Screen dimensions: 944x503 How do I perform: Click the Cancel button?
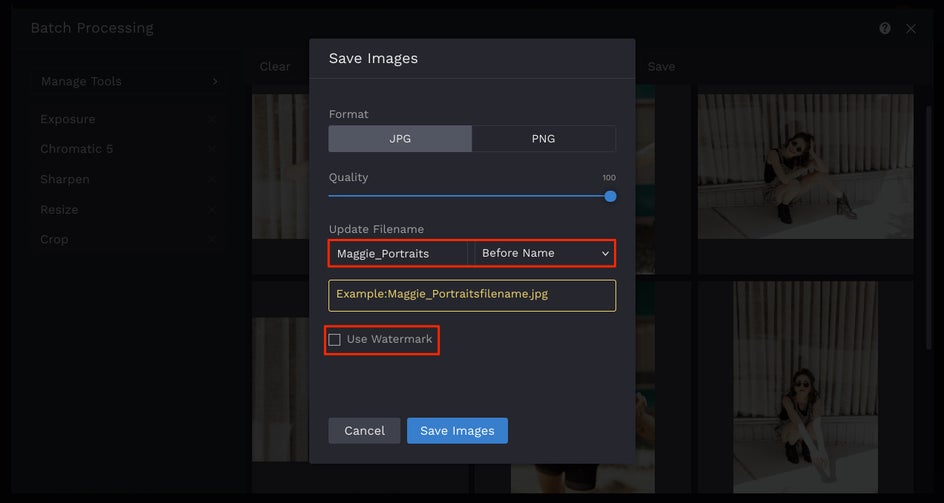[364, 431]
